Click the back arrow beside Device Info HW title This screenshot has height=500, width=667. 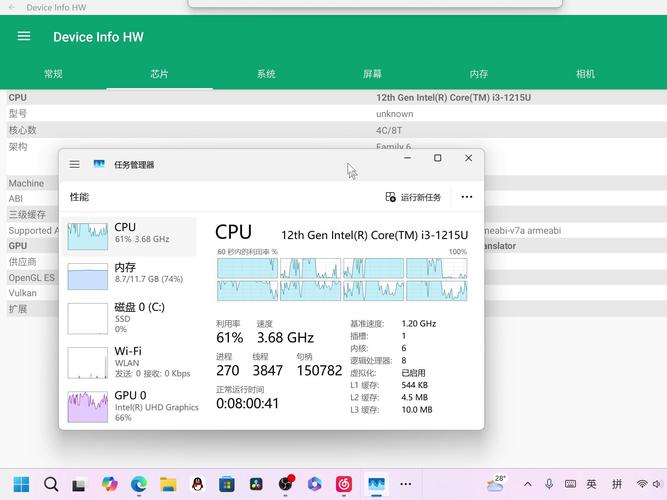pos(11,7)
